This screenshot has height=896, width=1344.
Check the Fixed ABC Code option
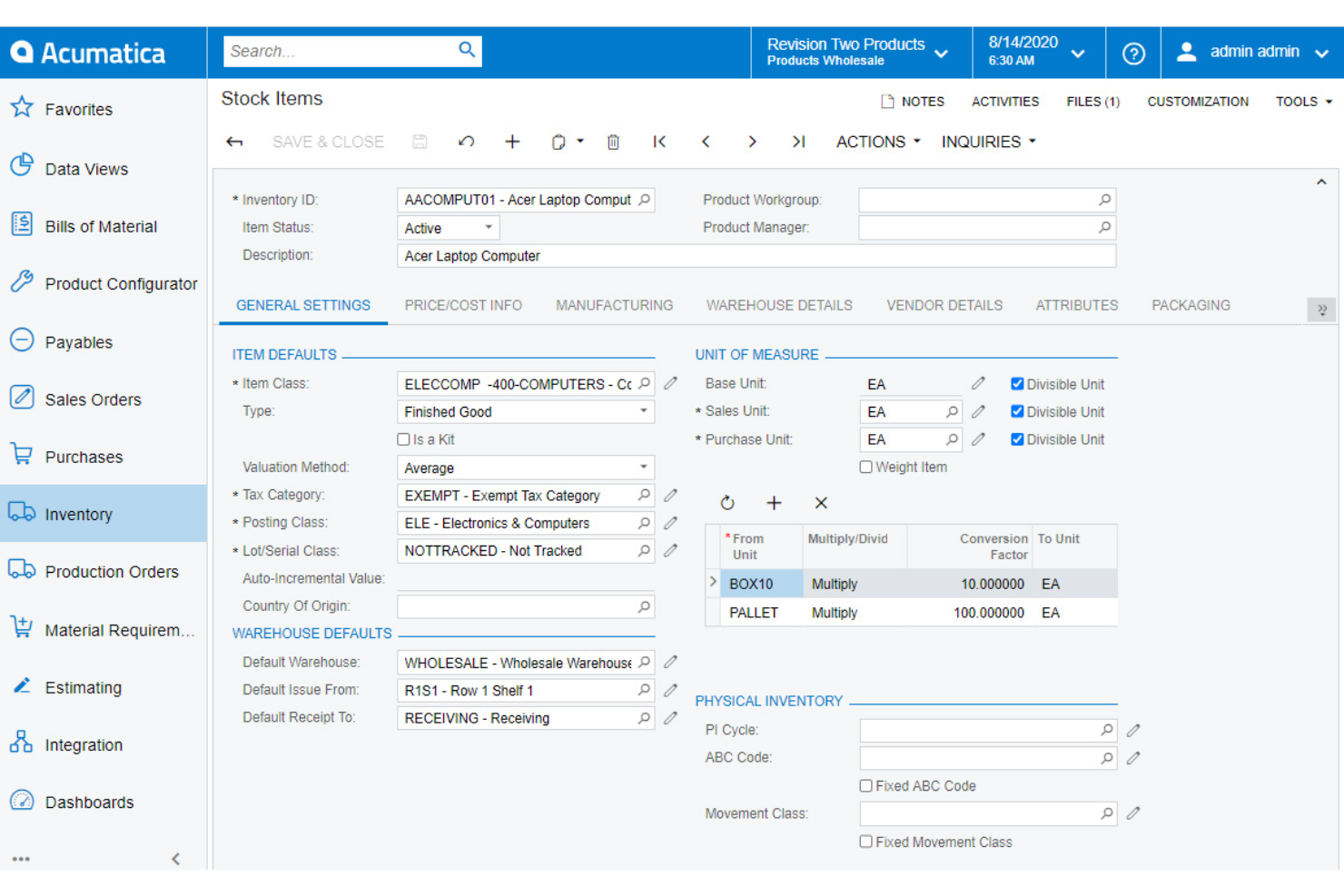click(x=865, y=785)
